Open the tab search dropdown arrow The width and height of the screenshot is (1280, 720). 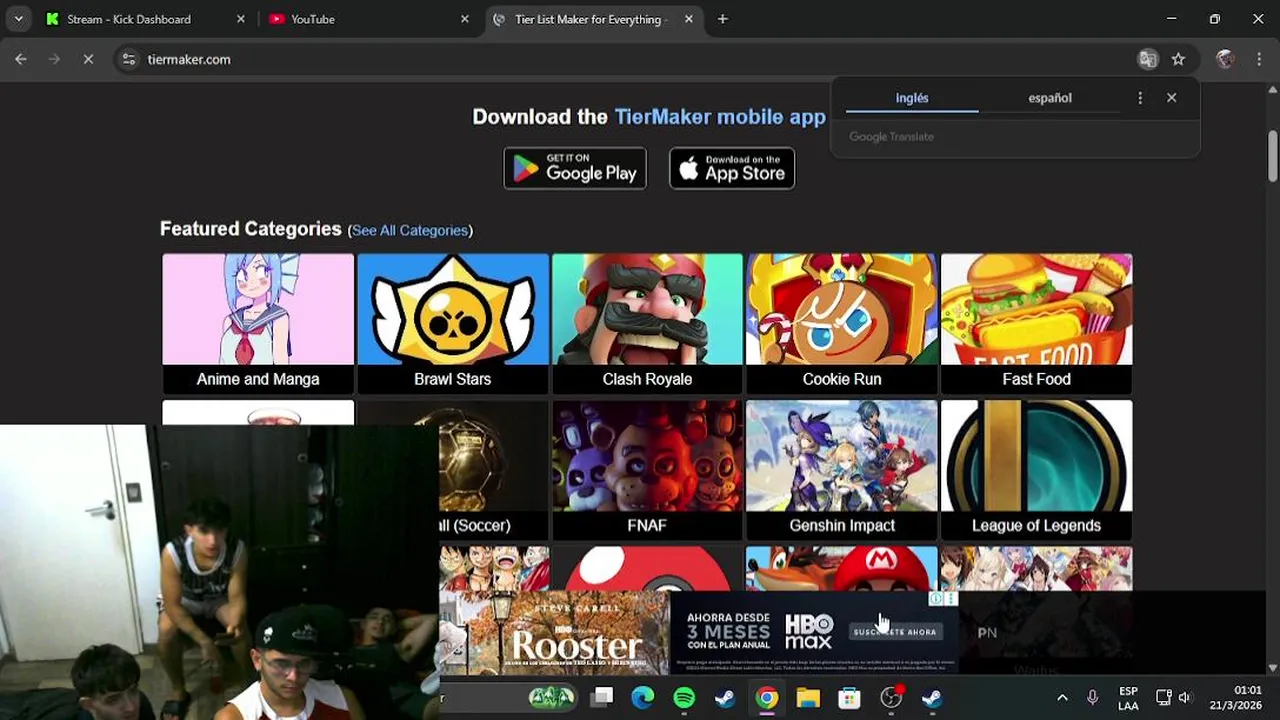18,19
